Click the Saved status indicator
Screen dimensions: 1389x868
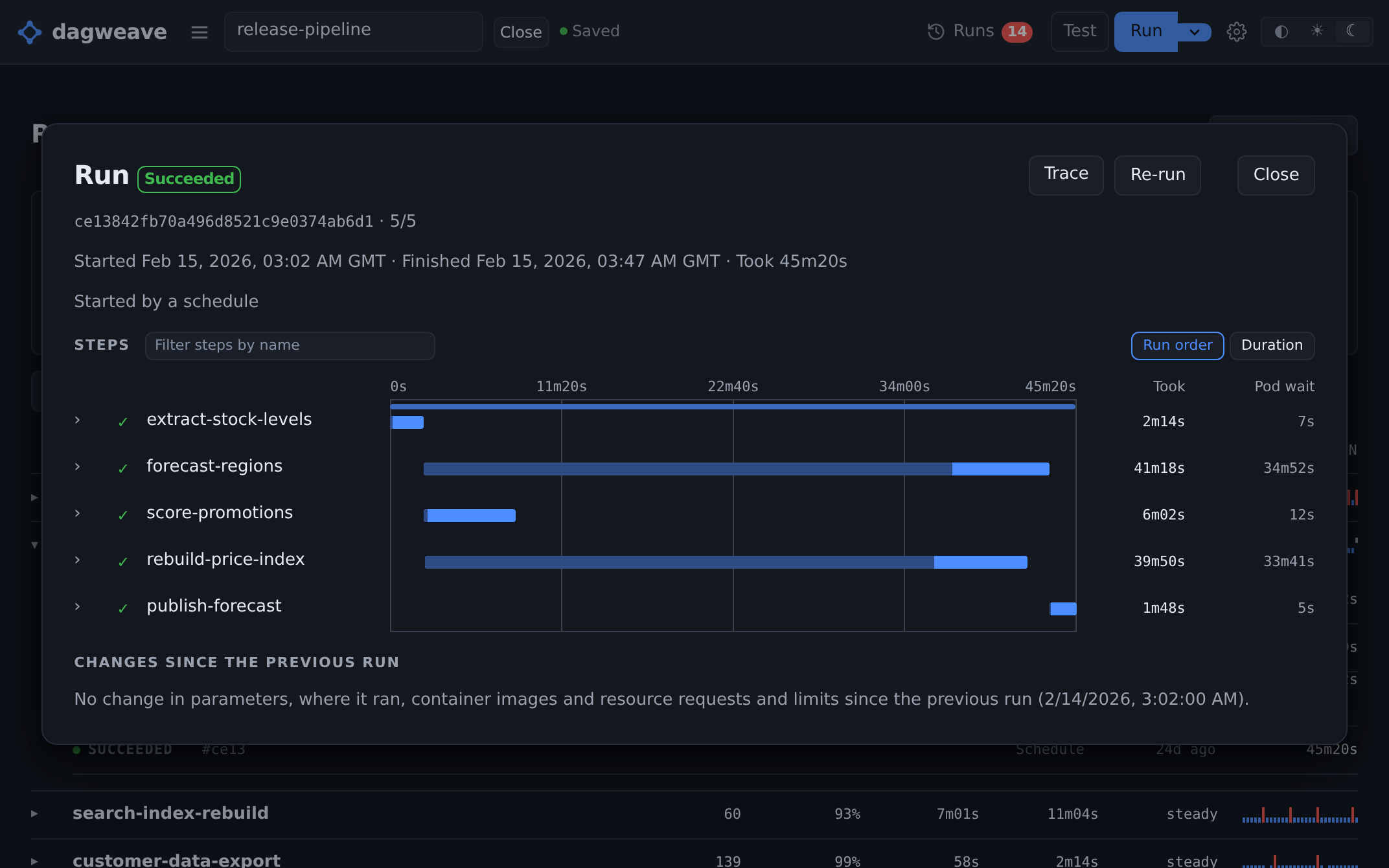pos(590,31)
